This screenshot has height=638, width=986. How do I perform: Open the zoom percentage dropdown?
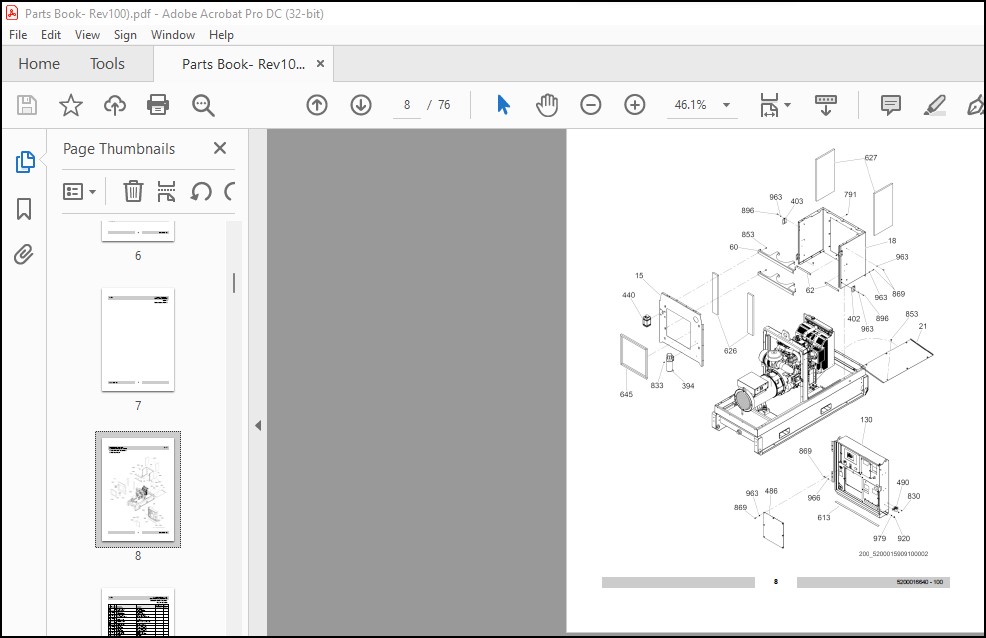(726, 105)
